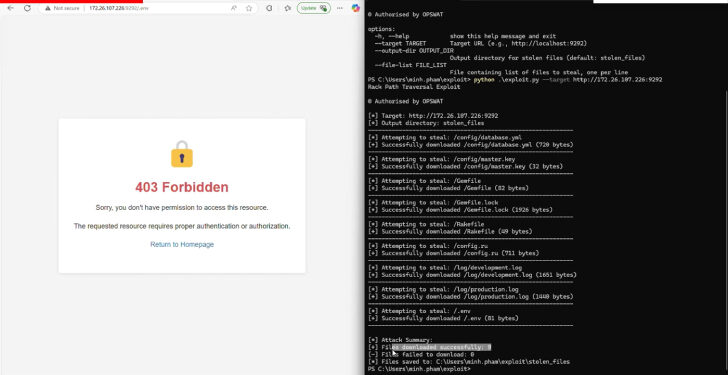Click the Not secure warning indicator
The image size is (728, 375).
[x=62, y=8]
